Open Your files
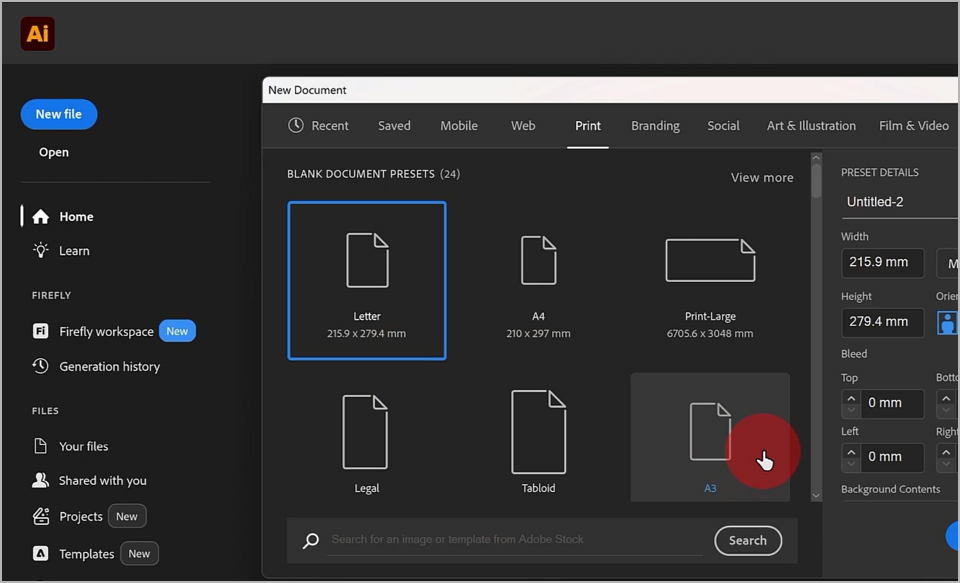The image size is (960, 583). (x=83, y=446)
